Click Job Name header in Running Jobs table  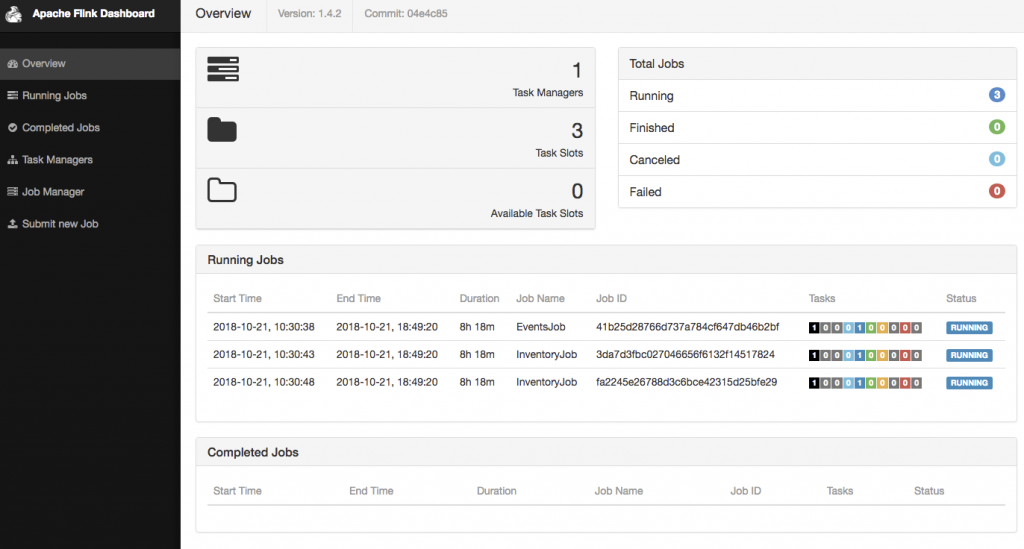pos(540,298)
